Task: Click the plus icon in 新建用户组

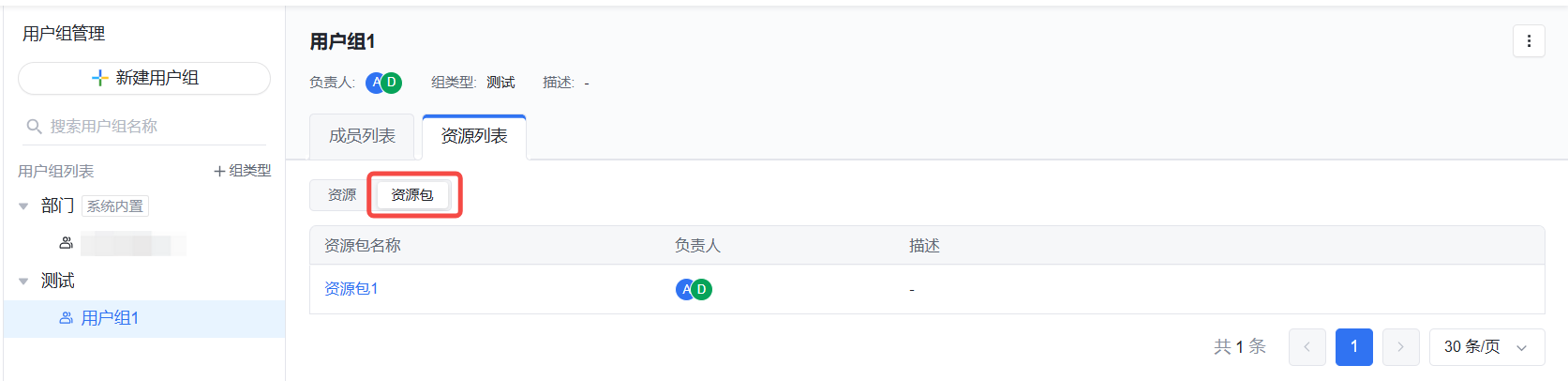Action: coord(99,78)
